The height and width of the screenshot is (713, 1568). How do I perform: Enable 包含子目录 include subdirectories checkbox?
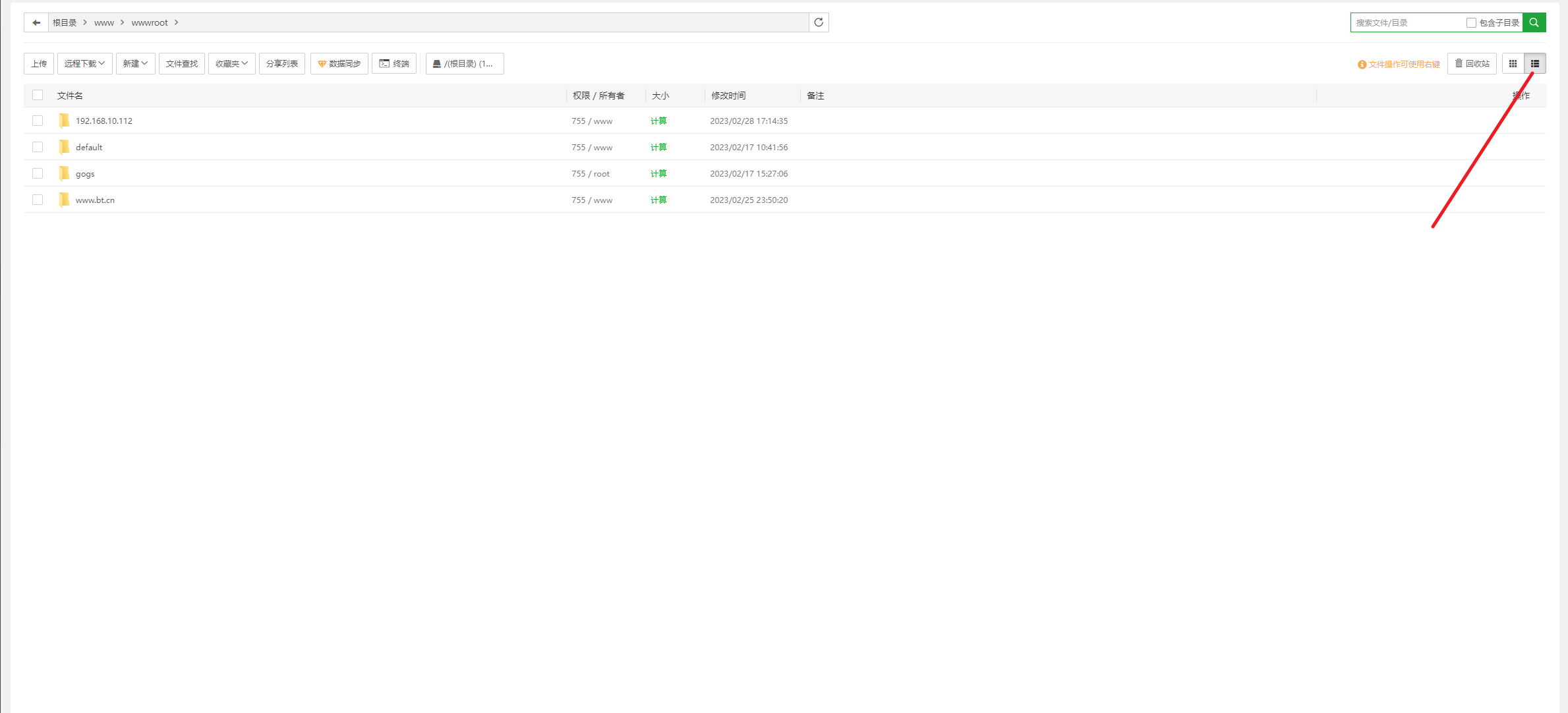1471,22
